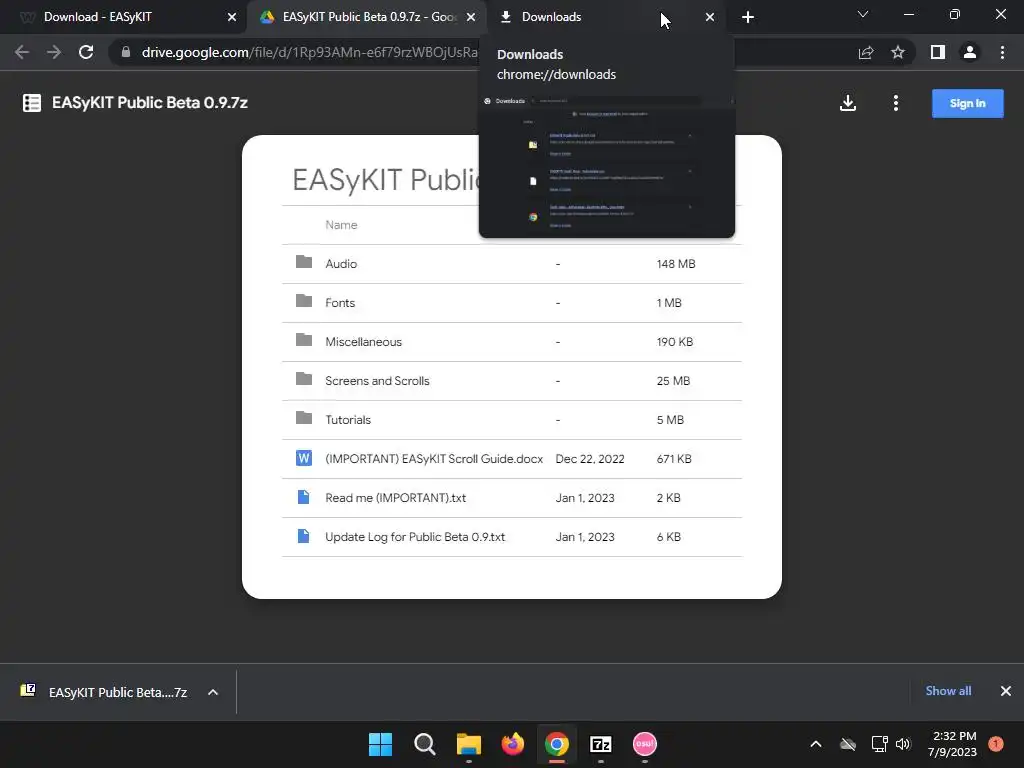Close the Downloads tab
Viewport: 1024px width, 768px height.
710,18
